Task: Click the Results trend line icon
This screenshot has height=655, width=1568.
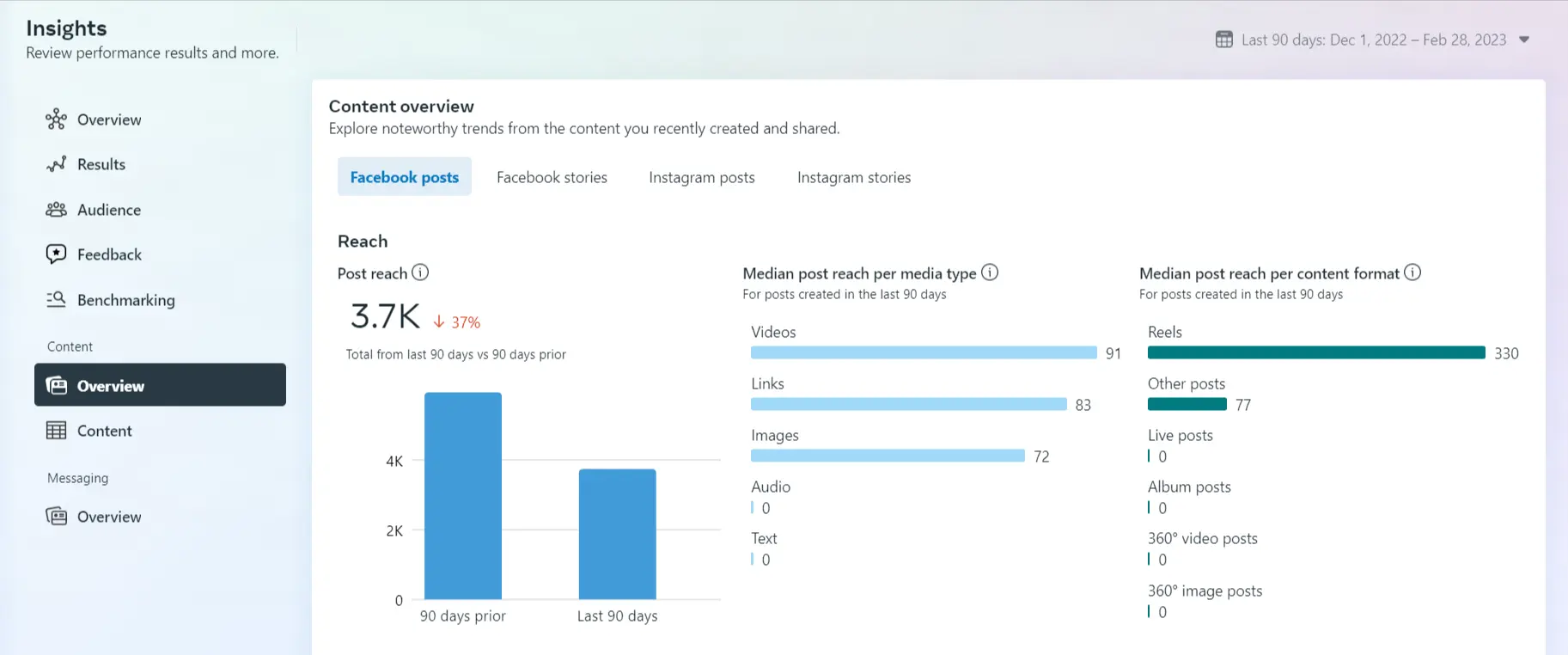Action: (56, 164)
